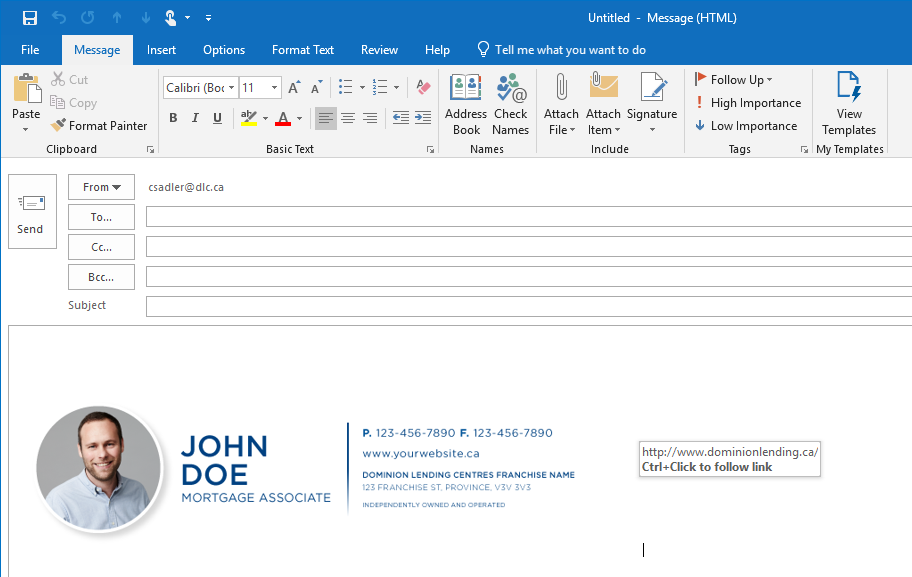Click into the To address field
Image resolution: width=912 pixels, height=577 pixels.
click(529, 216)
